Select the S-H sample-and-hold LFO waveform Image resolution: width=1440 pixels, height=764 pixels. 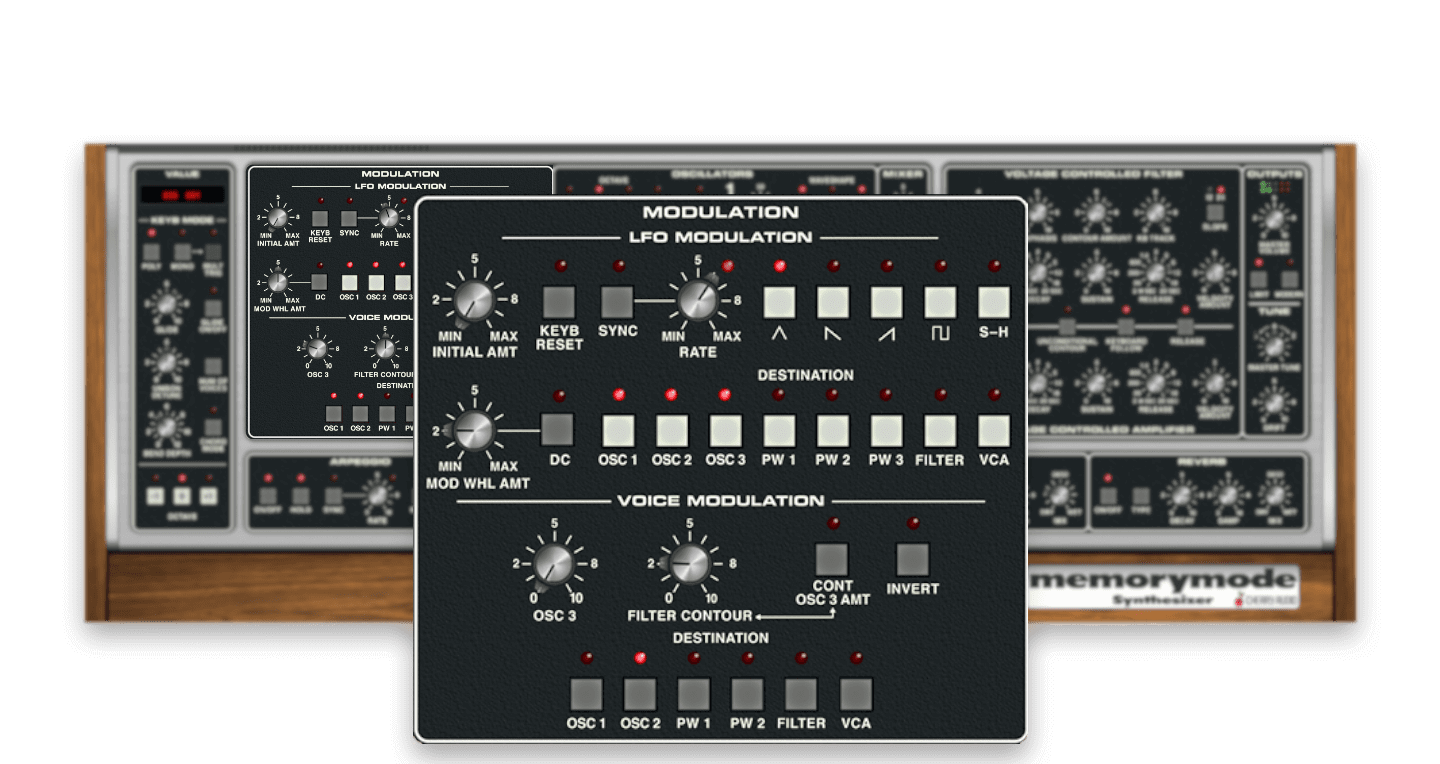pyautogui.click(x=994, y=302)
